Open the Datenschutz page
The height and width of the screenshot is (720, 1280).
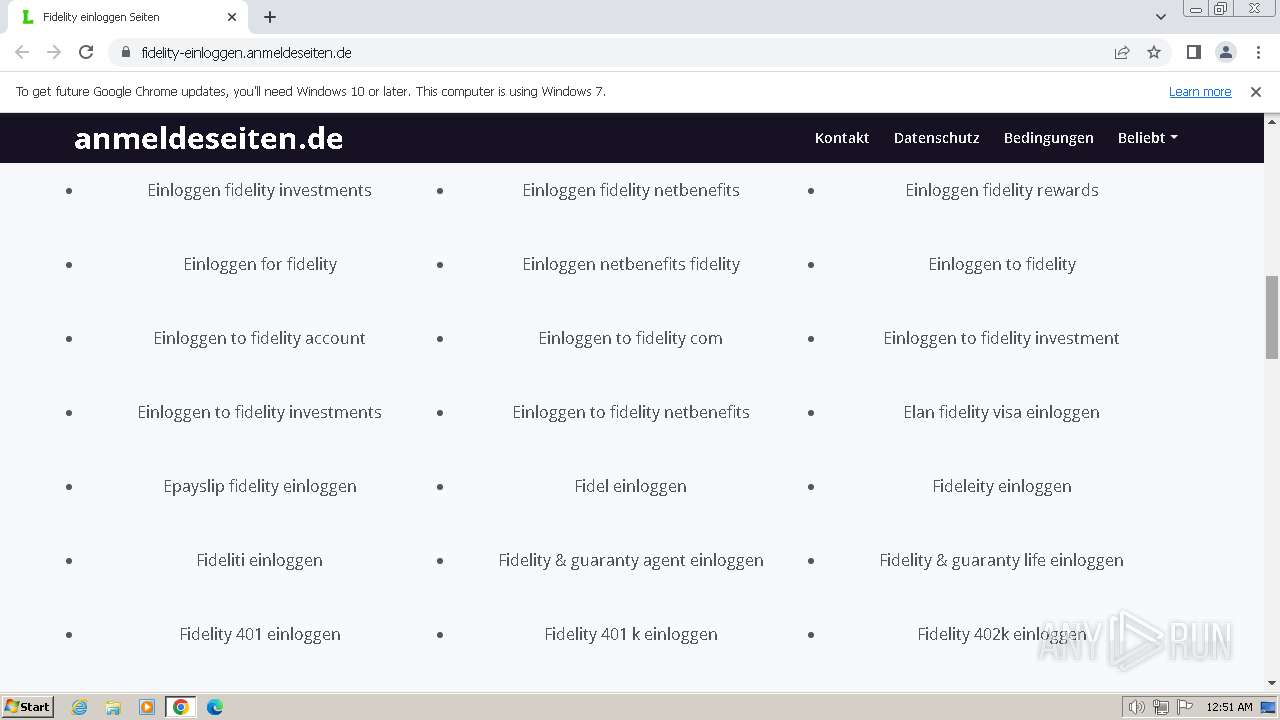tap(937, 138)
